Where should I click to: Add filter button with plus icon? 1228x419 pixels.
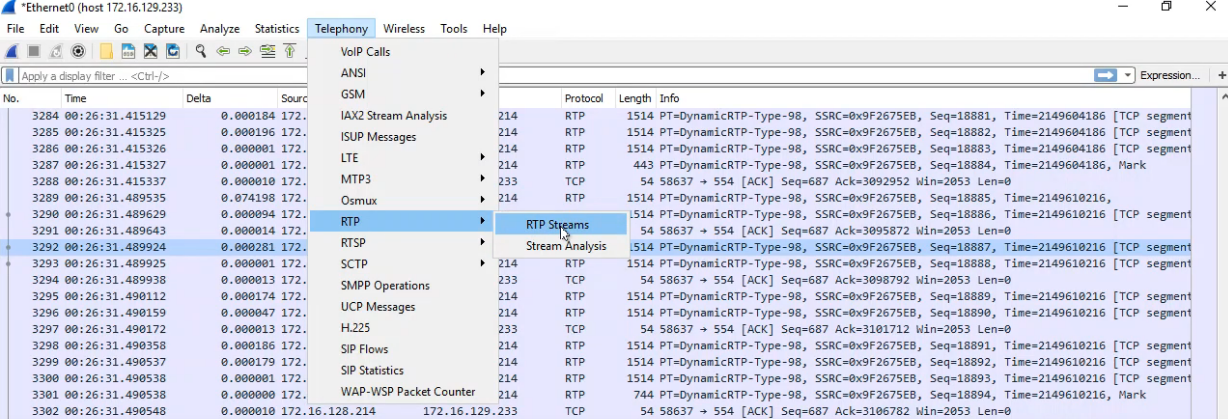[1221, 75]
